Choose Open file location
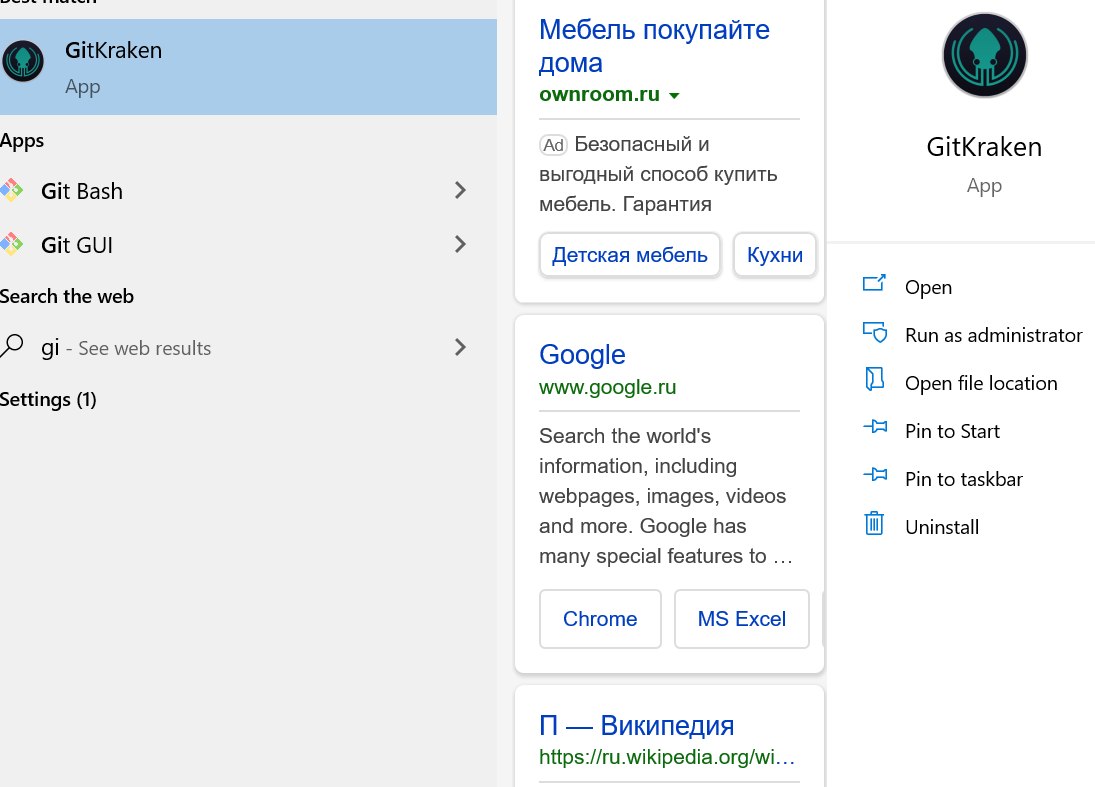 coord(981,383)
